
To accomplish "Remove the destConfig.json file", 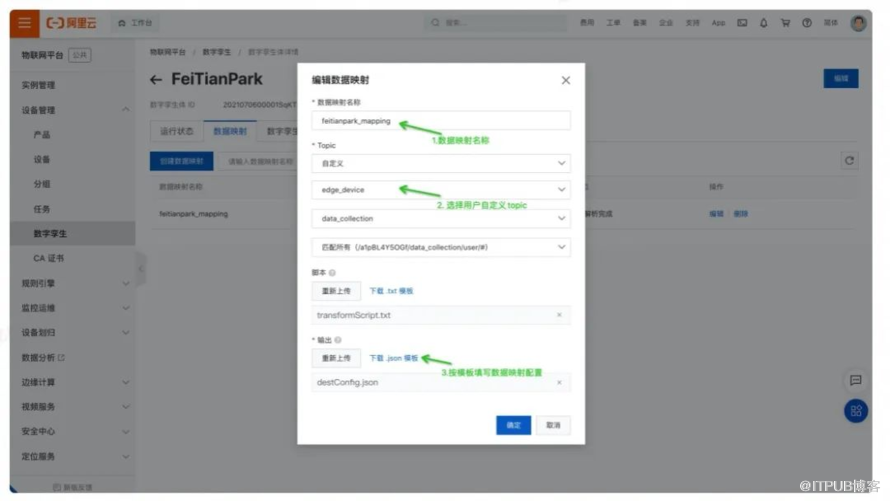I will (559, 382).
